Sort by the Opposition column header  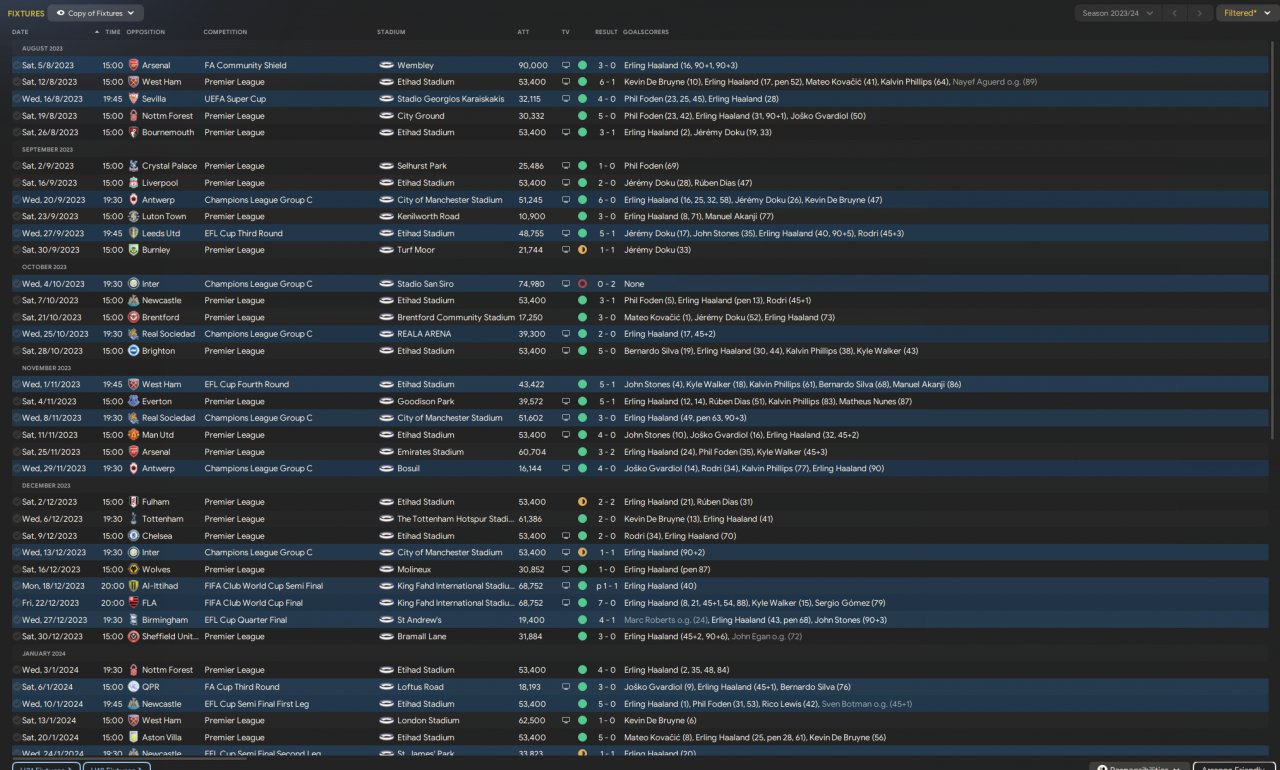pos(146,32)
